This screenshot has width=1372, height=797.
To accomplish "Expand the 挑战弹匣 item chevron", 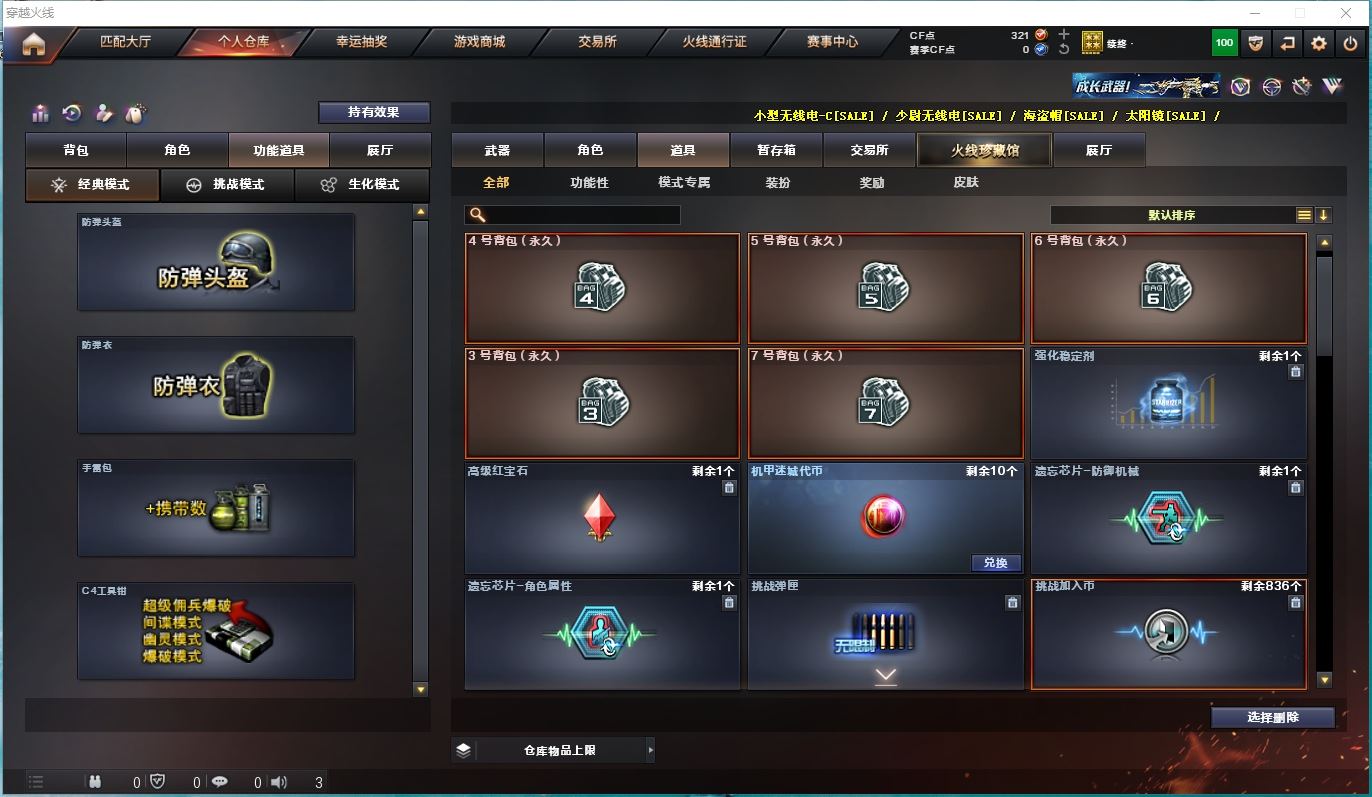I will (886, 677).
